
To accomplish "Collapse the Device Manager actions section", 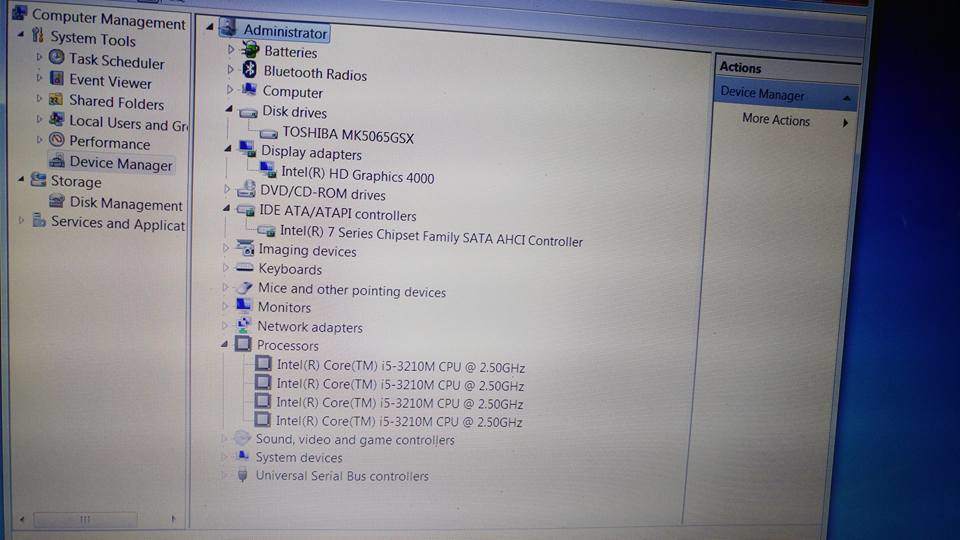I will tap(846, 98).
